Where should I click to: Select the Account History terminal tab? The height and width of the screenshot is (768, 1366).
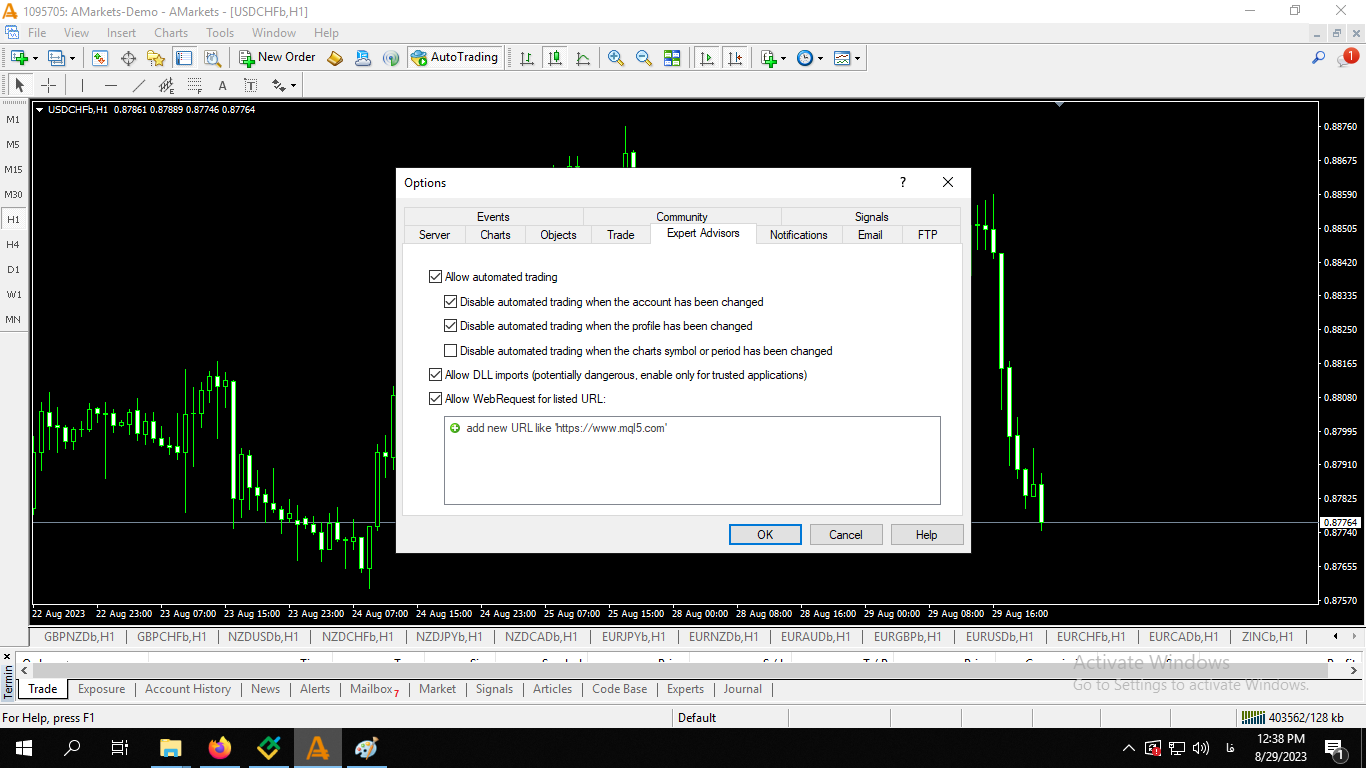click(188, 689)
